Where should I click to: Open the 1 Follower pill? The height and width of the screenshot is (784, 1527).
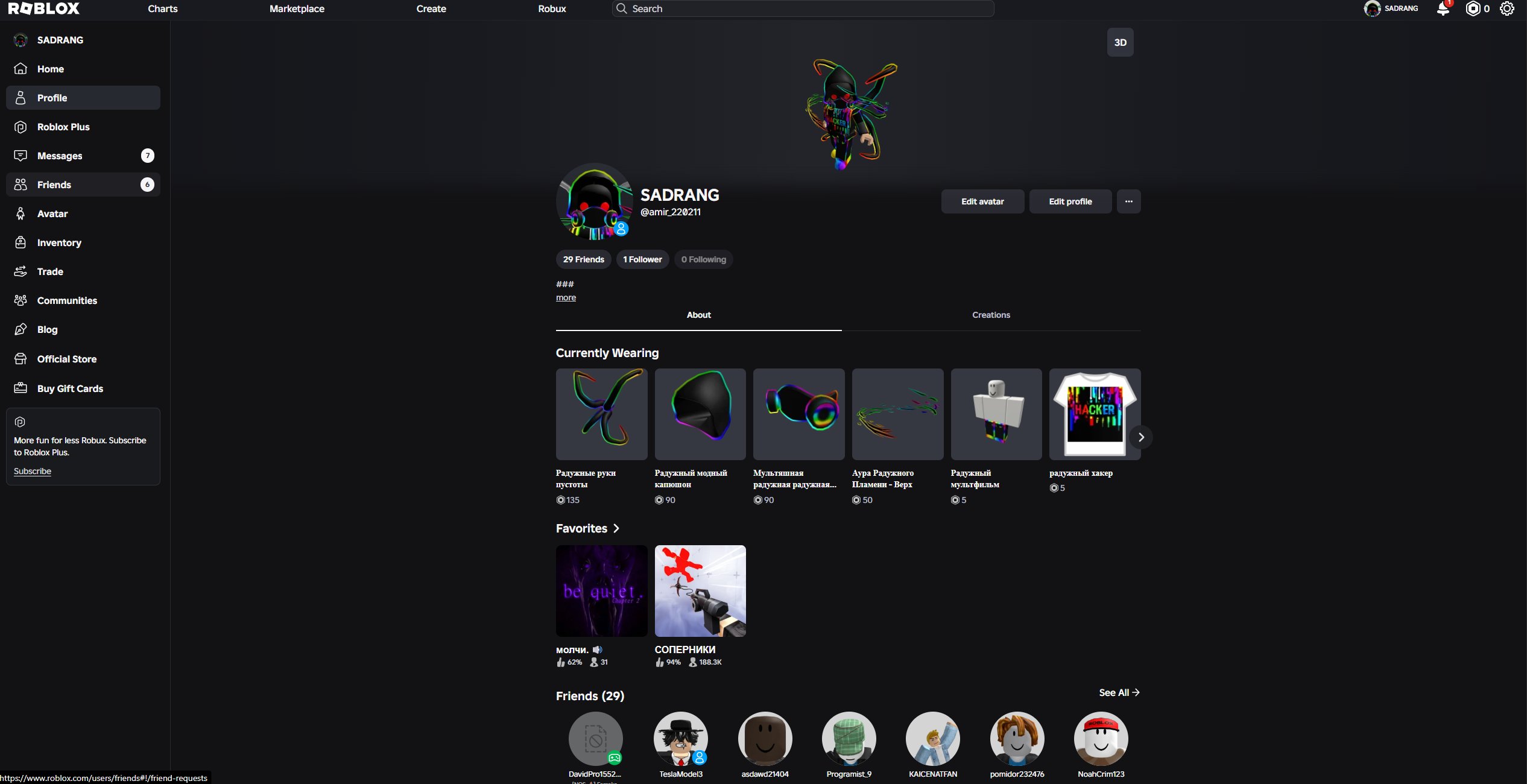[x=642, y=259]
